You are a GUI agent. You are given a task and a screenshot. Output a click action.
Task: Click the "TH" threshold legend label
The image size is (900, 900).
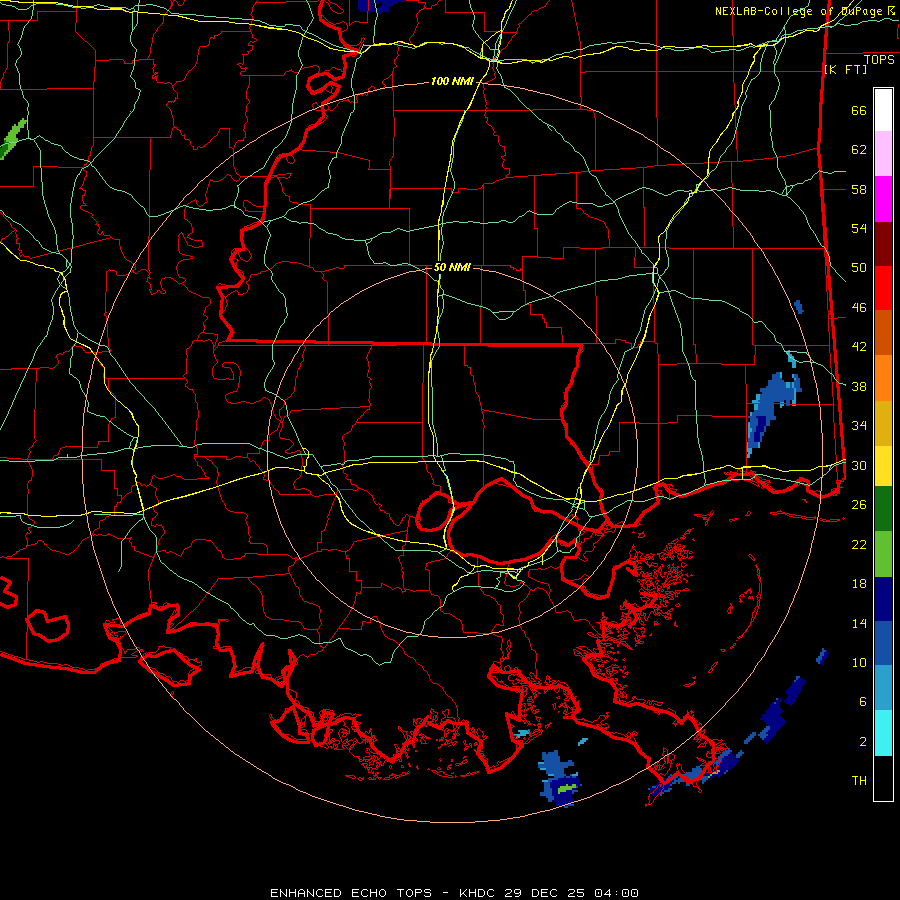coord(859,781)
